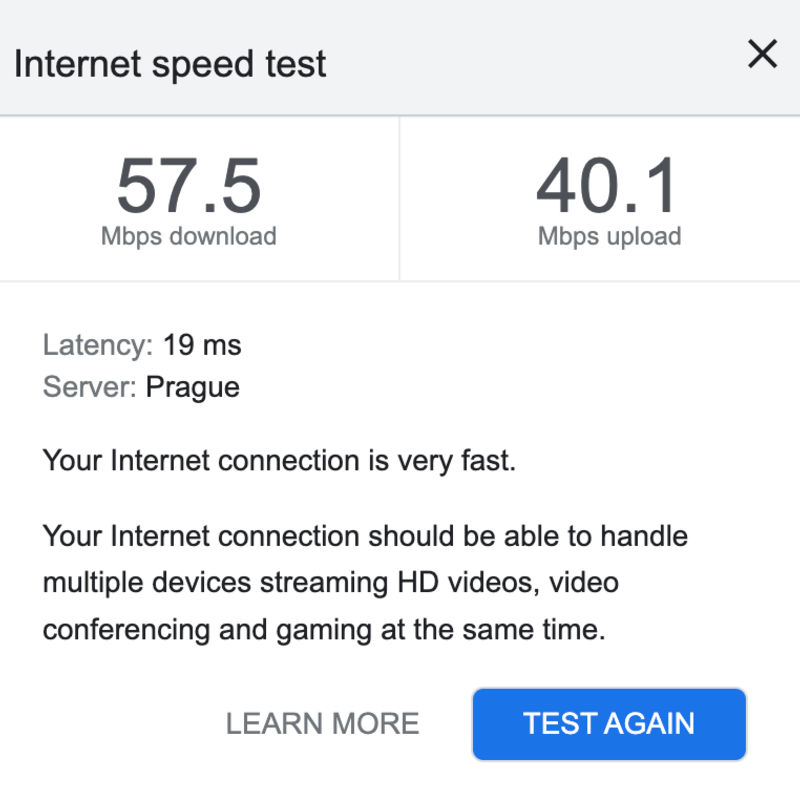This screenshot has height=800, width=800.
Task: Click the blue TEST AGAIN label text
Action: click(x=608, y=723)
